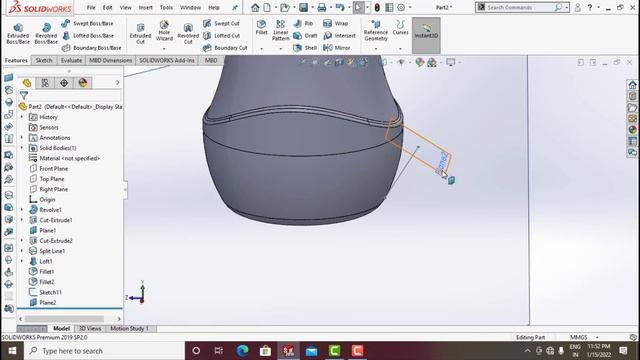Open the Hole Wizard tool

coord(164,31)
